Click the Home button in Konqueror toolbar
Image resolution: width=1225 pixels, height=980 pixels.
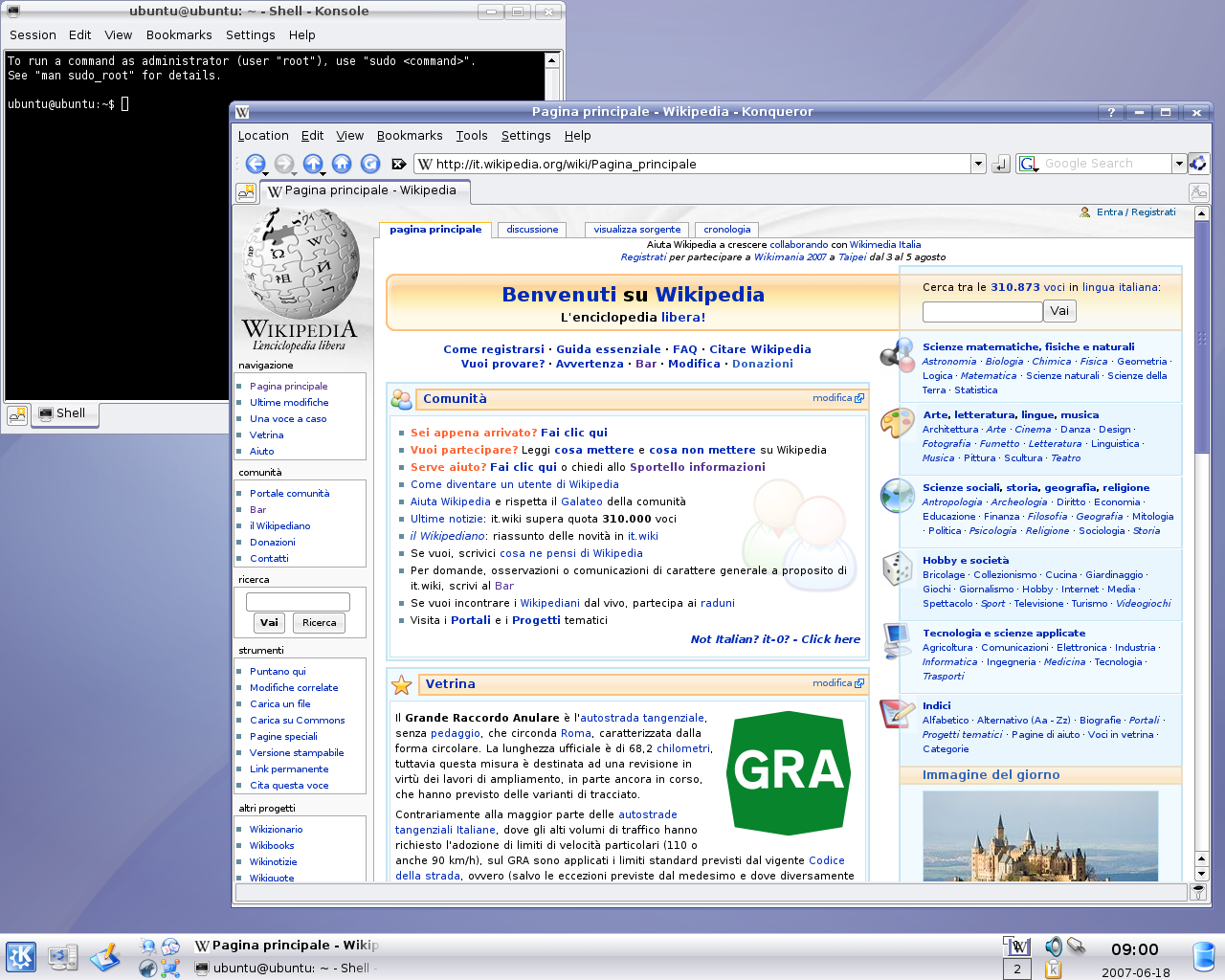342,164
